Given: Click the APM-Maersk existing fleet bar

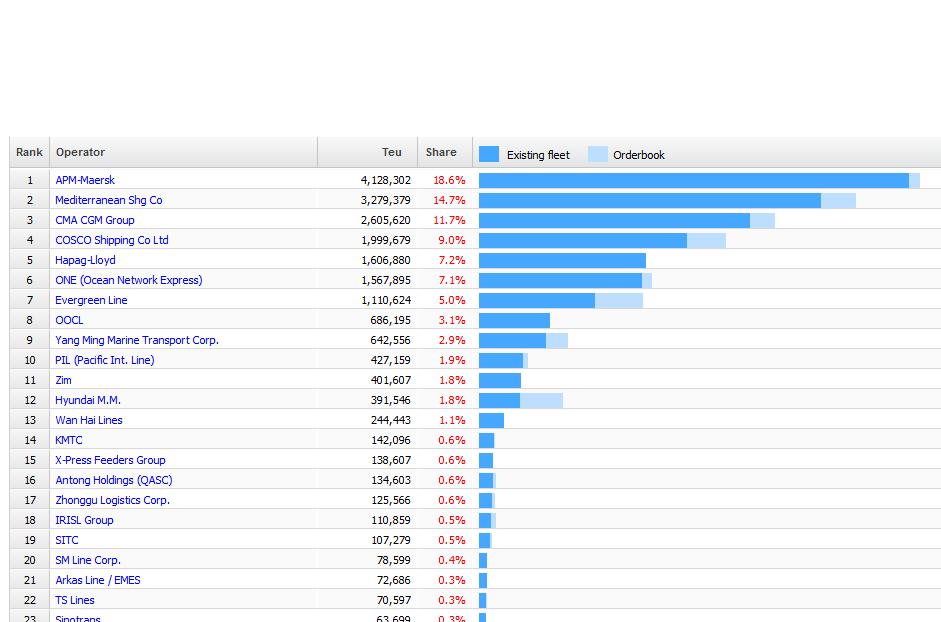Looking at the screenshot, I should (x=693, y=180).
